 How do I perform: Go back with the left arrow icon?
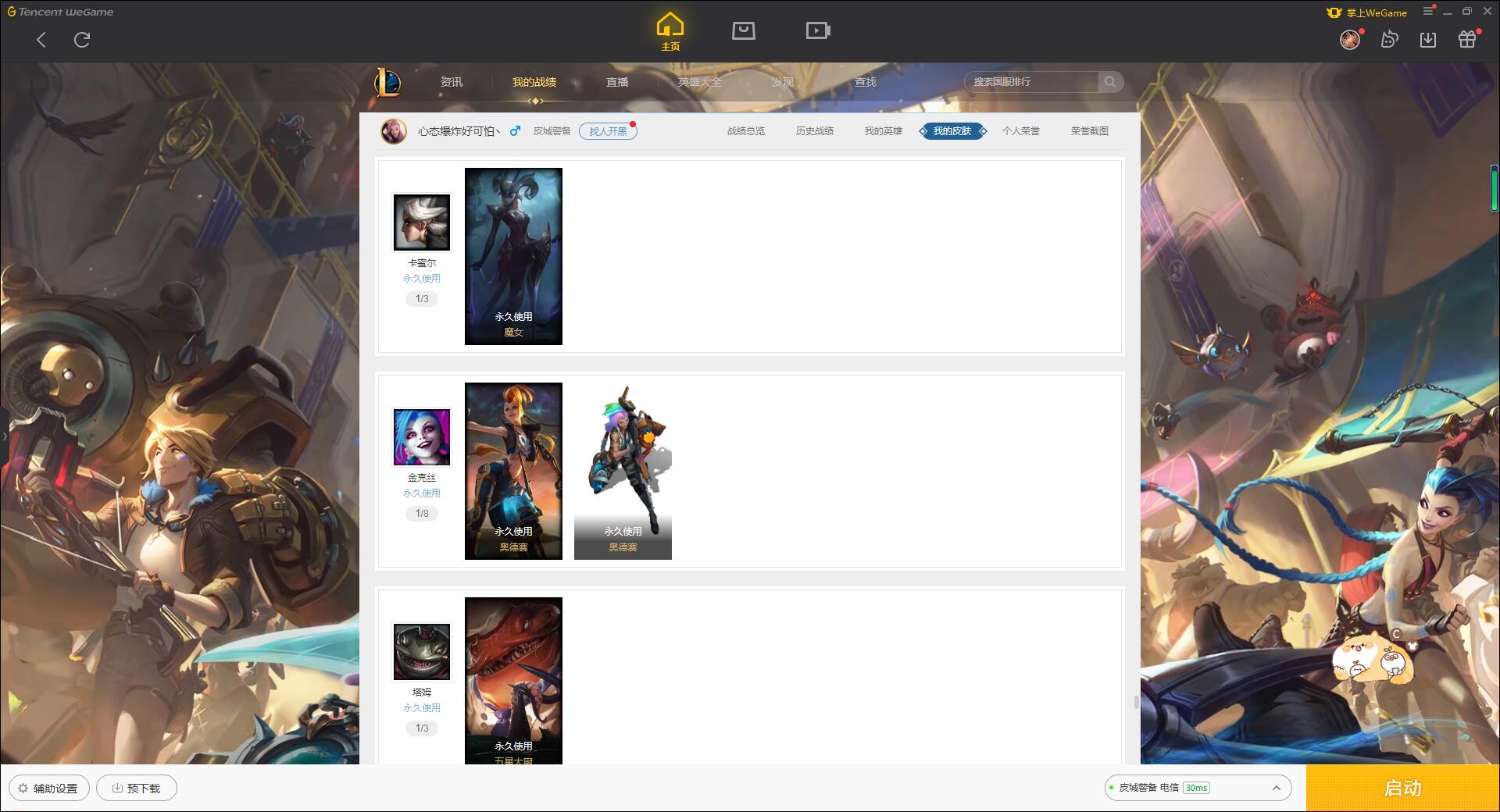tap(41, 40)
